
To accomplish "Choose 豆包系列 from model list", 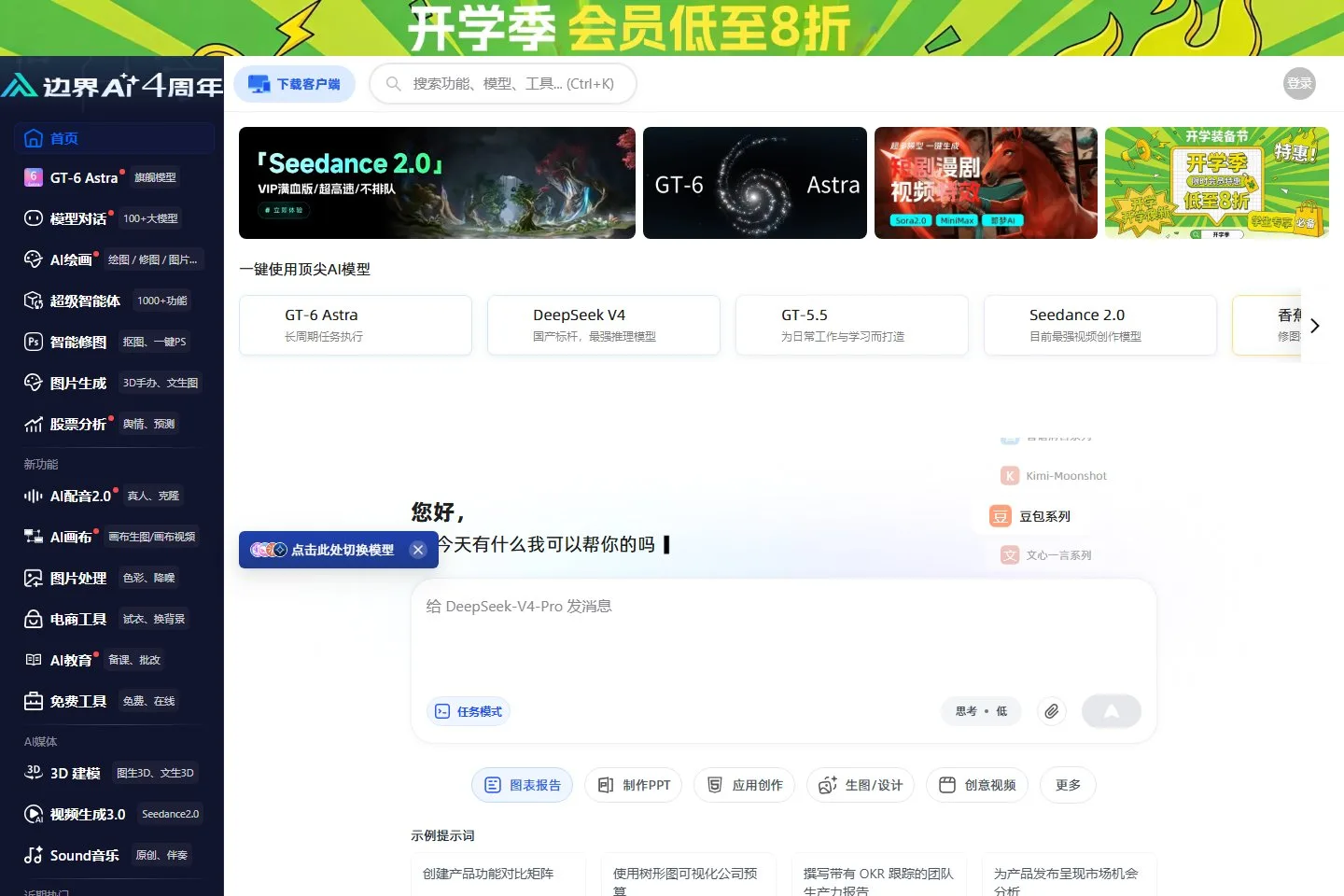I will click(1030, 516).
